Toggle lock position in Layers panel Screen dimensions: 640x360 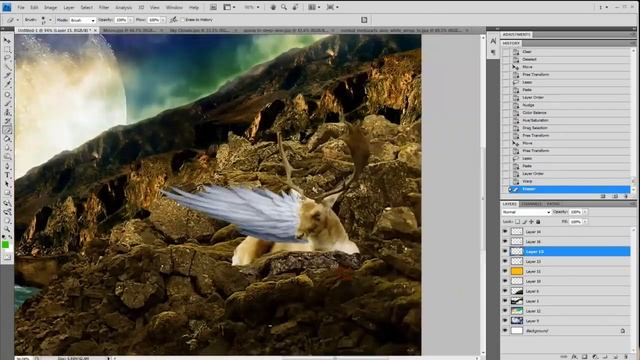click(x=531, y=222)
